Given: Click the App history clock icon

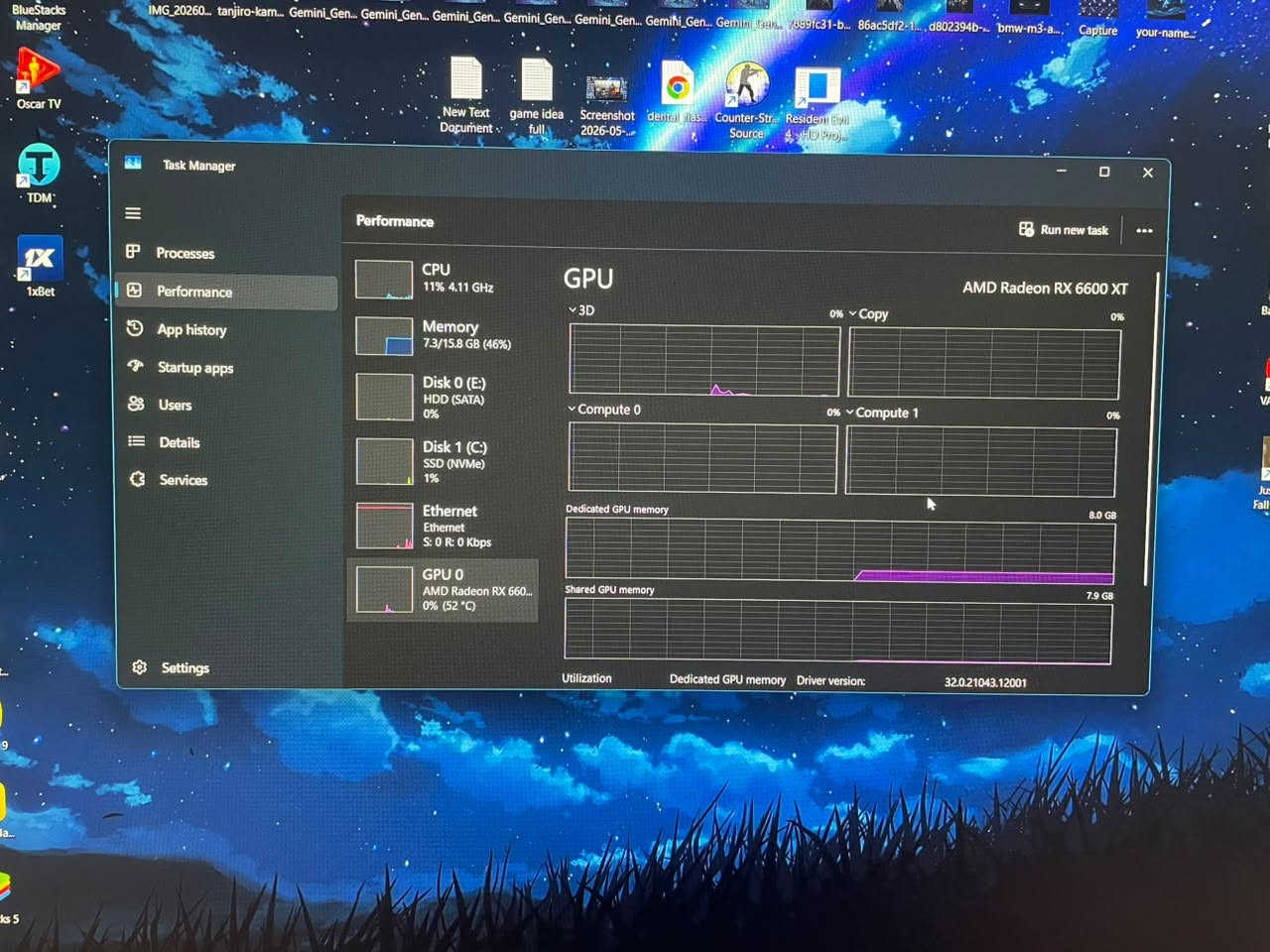Looking at the screenshot, I should (x=135, y=328).
